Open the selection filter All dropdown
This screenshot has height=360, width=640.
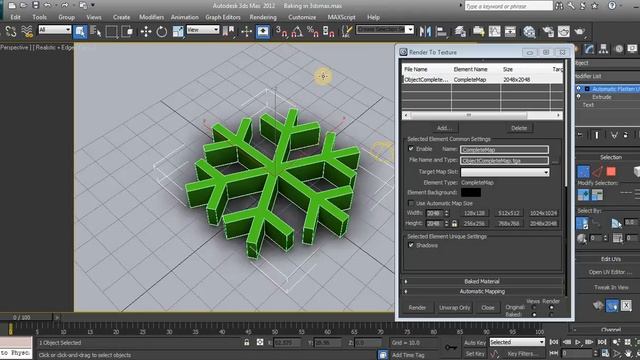55,30
